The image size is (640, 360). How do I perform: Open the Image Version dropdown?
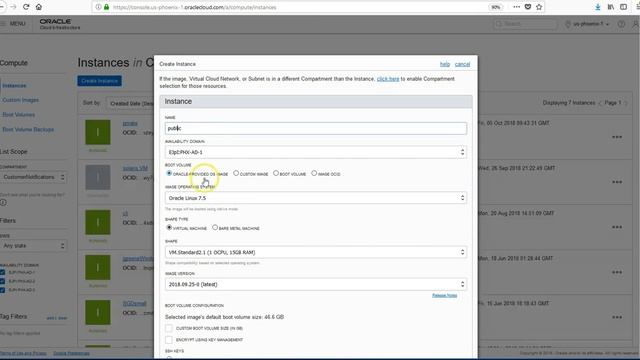click(316, 284)
